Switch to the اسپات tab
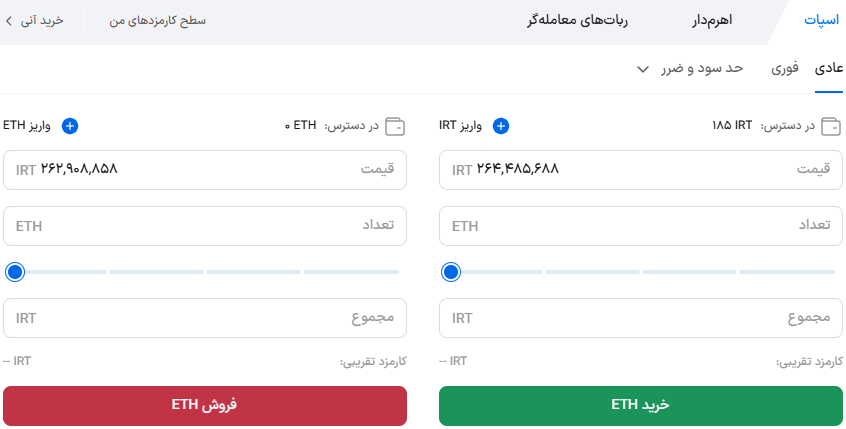Image resolution: width=846 pixels, height=429 pixels. [822, 20]
